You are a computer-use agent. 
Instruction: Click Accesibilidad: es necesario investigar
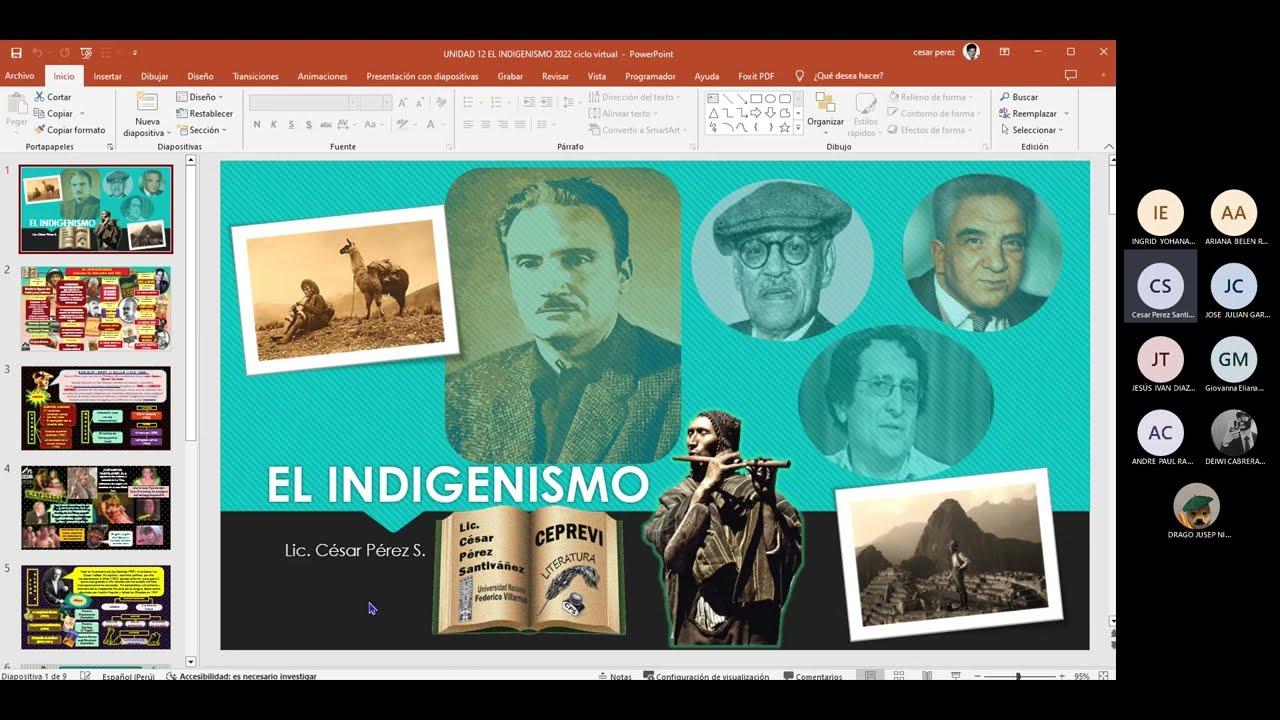tap(241, 677)
